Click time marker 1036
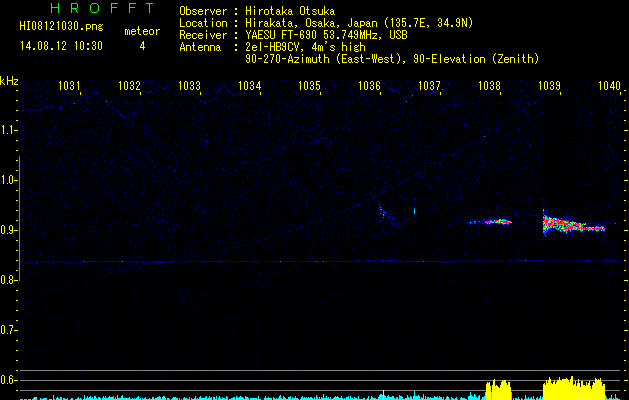Viewport: 629px width, 400px height. click(x=369, y=85)
